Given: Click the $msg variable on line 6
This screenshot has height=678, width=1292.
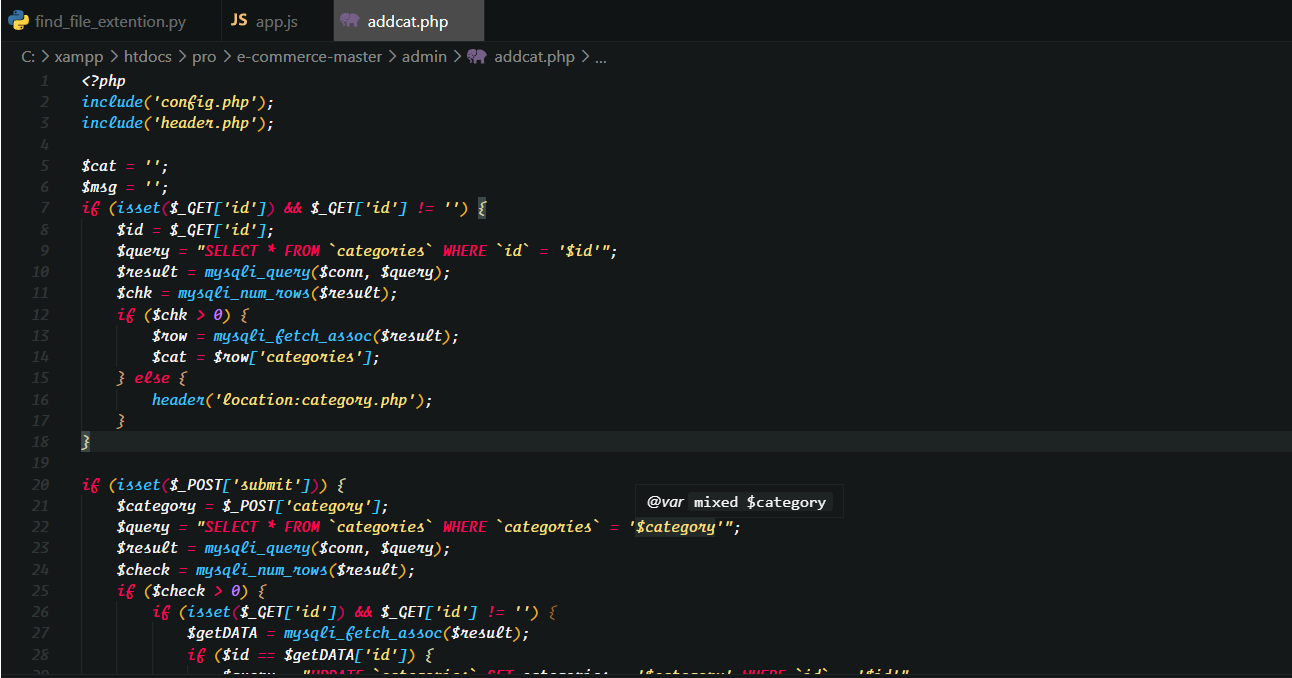Looking at the screenshot, I should tap(99, 187).
